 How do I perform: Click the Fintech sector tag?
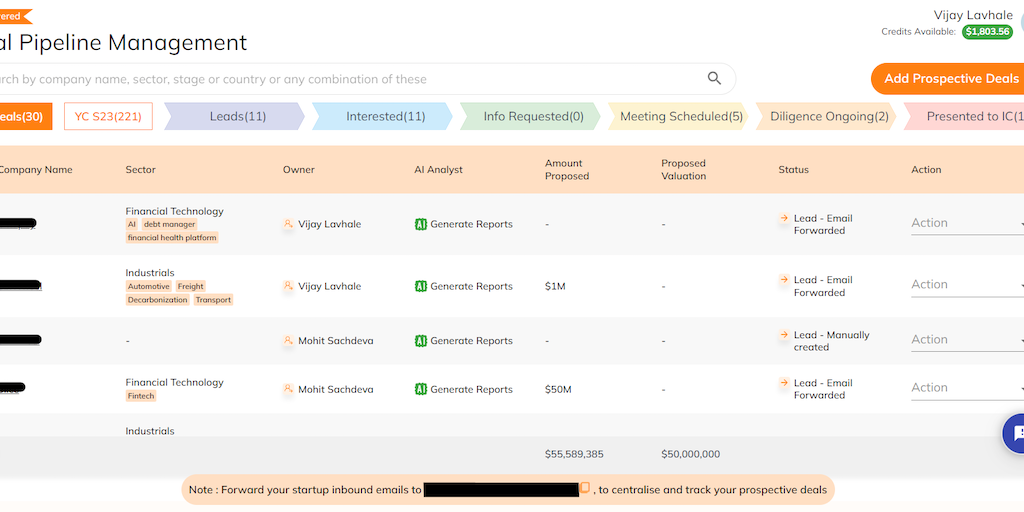pyautogui.click(x=141, y=396)
